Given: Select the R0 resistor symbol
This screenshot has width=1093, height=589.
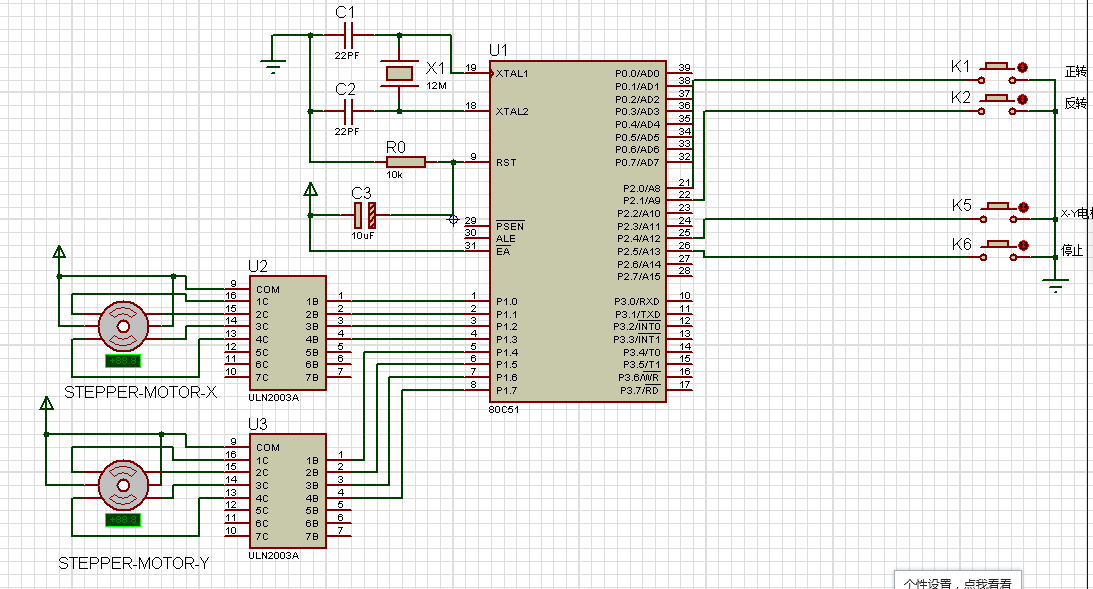Looking at the screenshot, I should point(405,162).
